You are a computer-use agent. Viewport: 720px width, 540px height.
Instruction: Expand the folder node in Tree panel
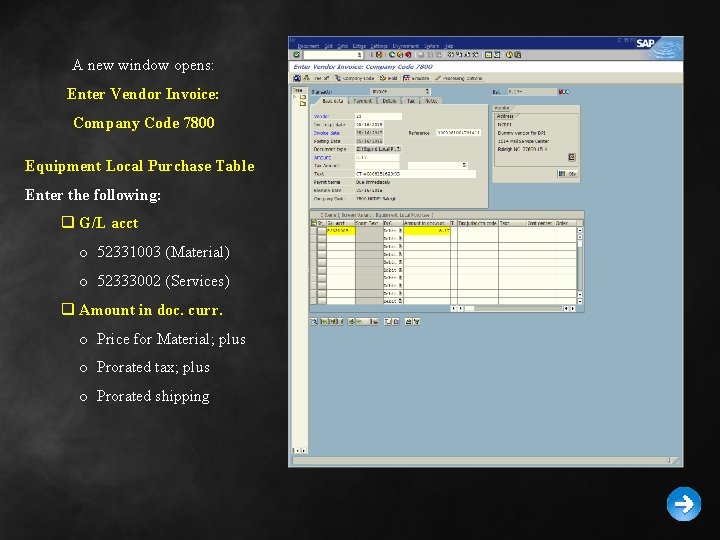coord(294,97)
